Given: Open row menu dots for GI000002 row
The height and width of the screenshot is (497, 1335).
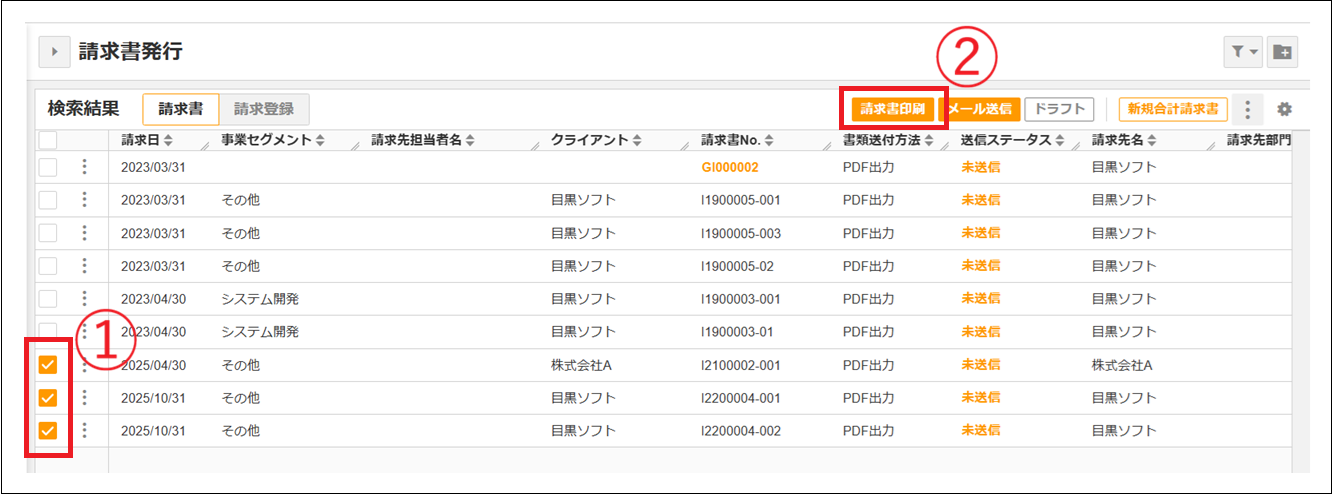Looking at the screenshot, I should click(85, 167).
